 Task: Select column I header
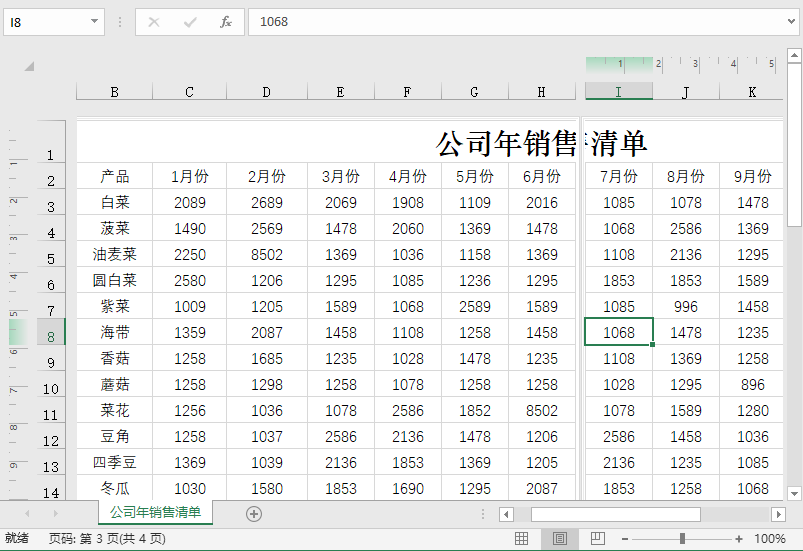pyautogui.click(x=619, y=92)
